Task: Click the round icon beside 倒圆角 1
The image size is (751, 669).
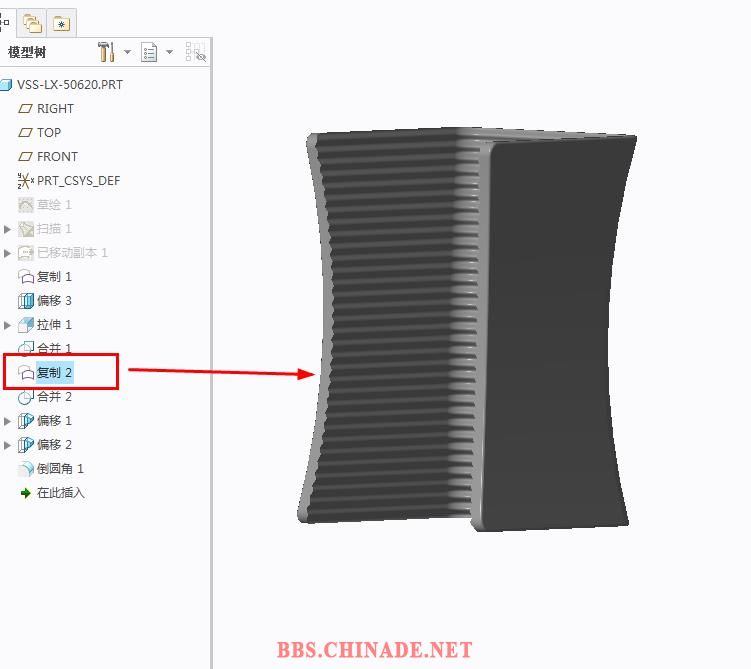Action: (25, 469)
